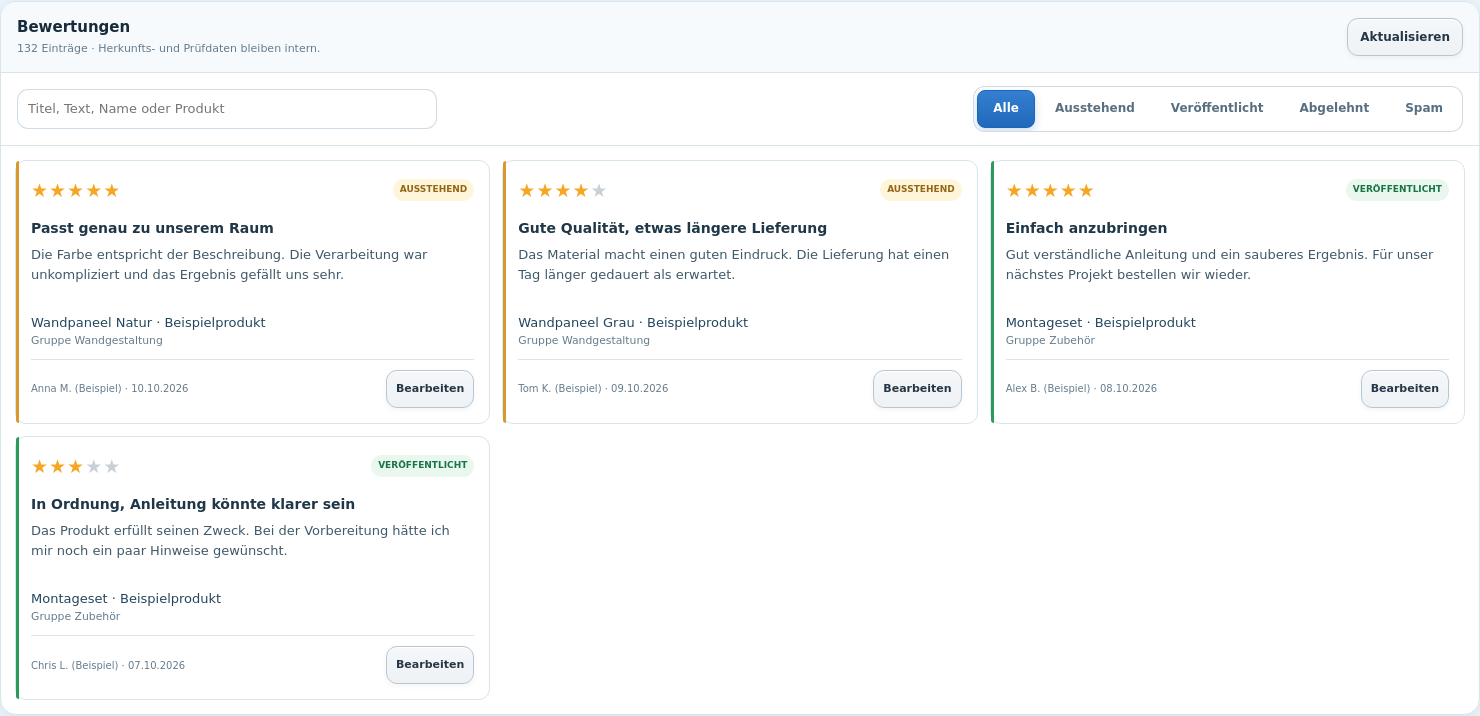Click star rating of 'In Ordnung' review
The image size is (1480, 716).
(75, 466)
